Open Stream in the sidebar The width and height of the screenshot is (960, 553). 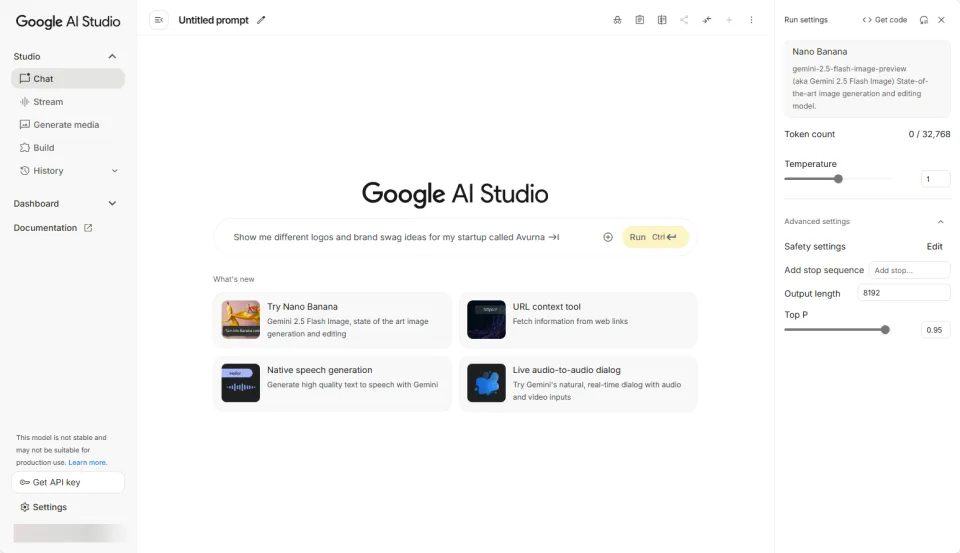click(68, 102)
